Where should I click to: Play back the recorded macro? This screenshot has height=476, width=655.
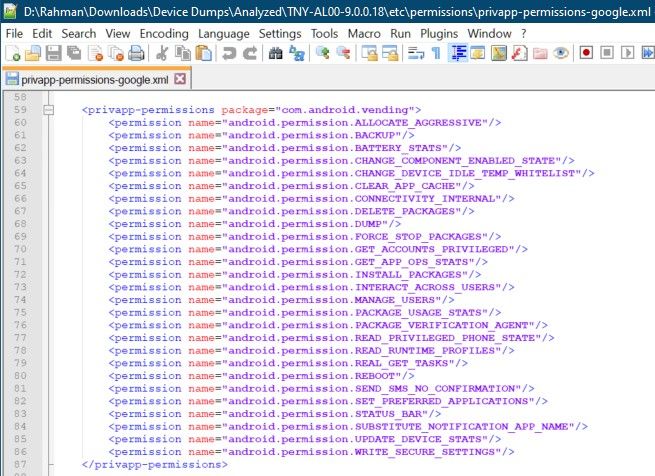tap(627, 53)
